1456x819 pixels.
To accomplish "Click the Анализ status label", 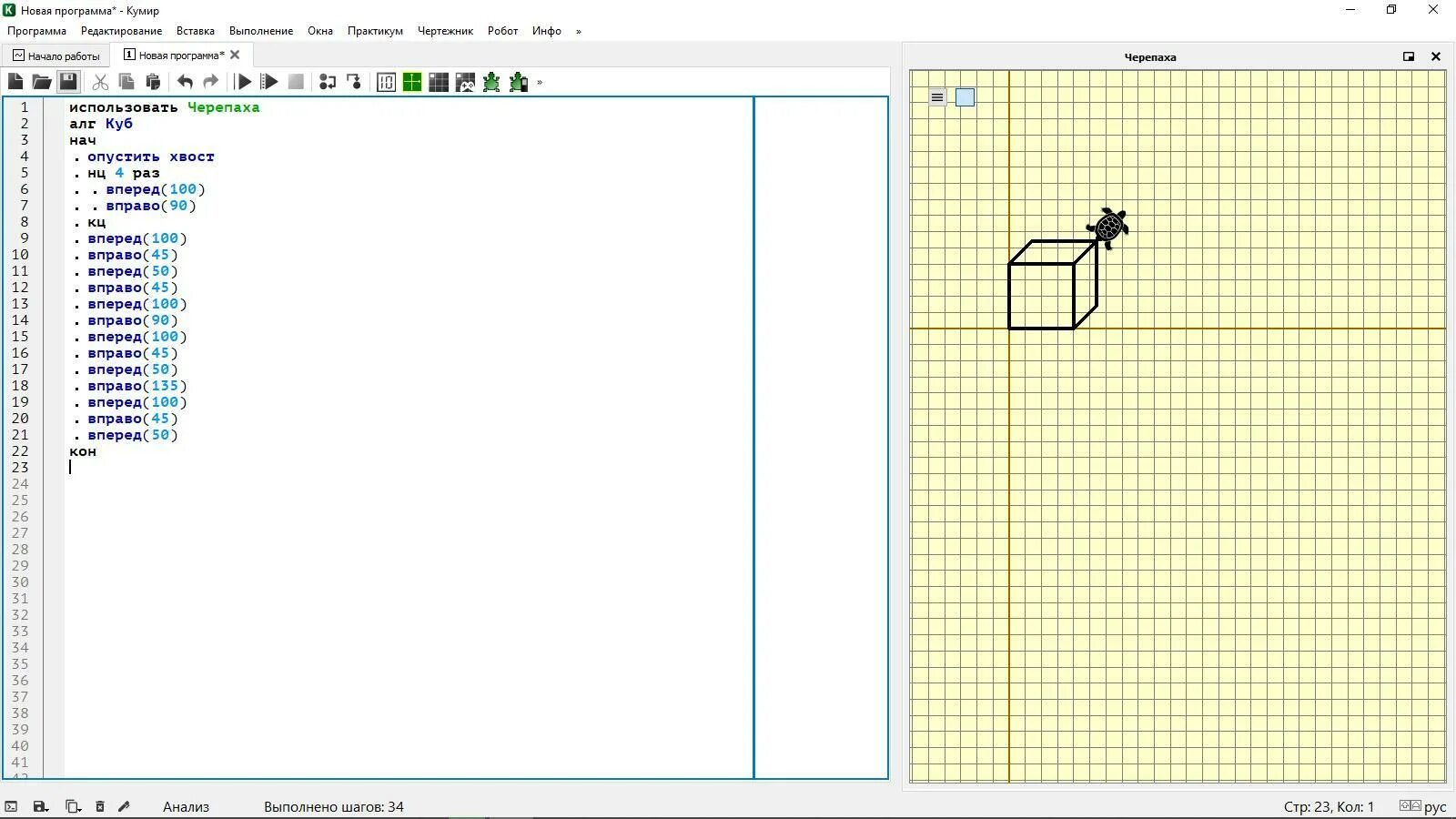I will tap(186, 806).
